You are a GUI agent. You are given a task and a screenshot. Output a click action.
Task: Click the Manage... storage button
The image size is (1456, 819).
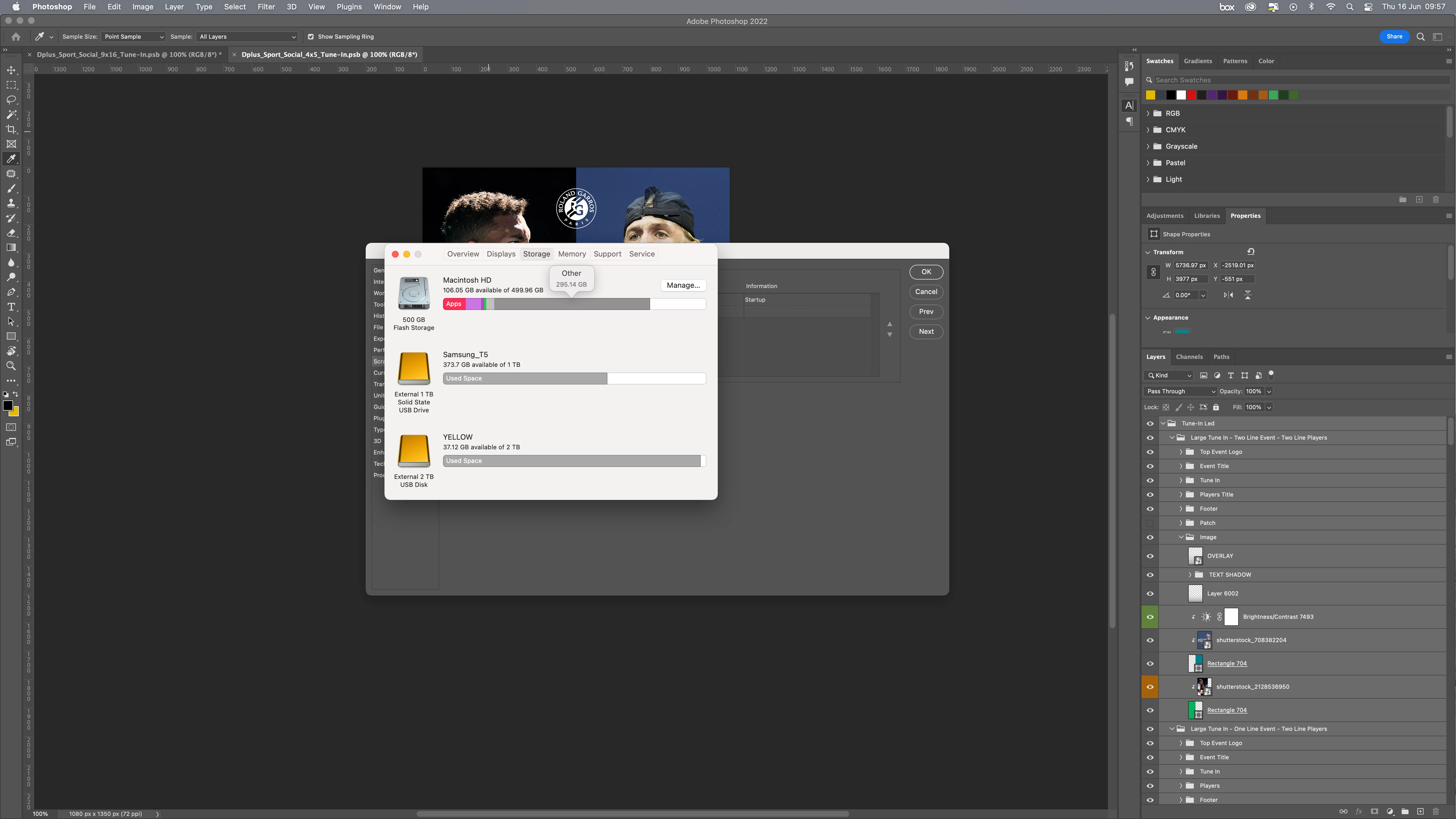click(683, 286)
